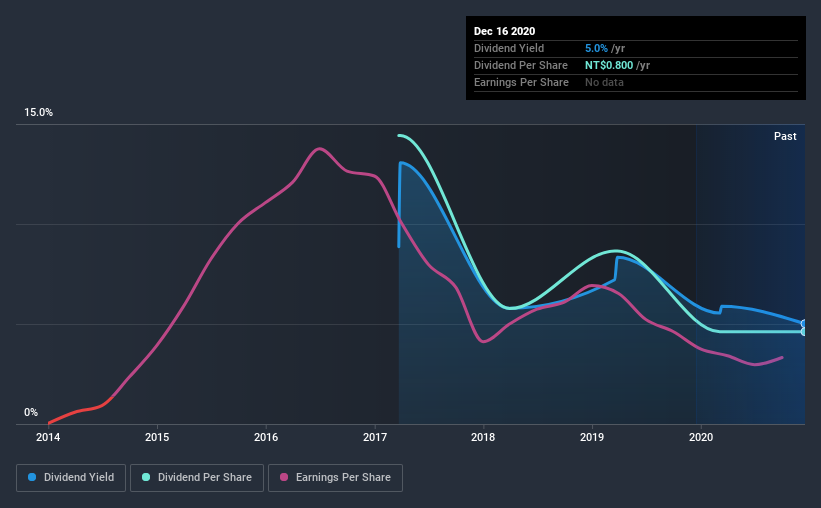Image resolution: width=821 pixels, height=508 pixels.
Task: Select the 2014 x-axis label
Action: (x=48, y=437)
